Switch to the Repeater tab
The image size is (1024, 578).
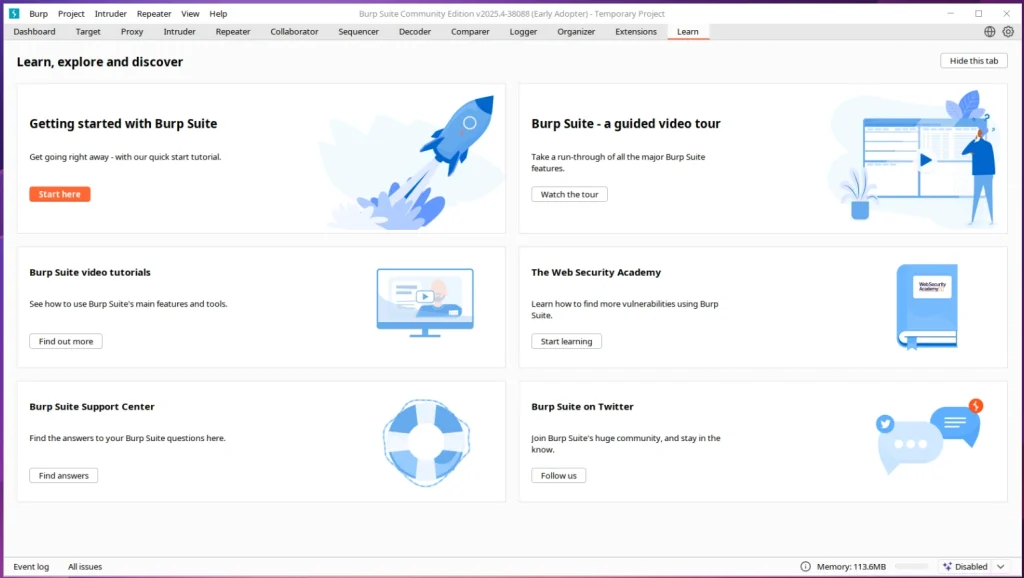[x=233, y=31]
